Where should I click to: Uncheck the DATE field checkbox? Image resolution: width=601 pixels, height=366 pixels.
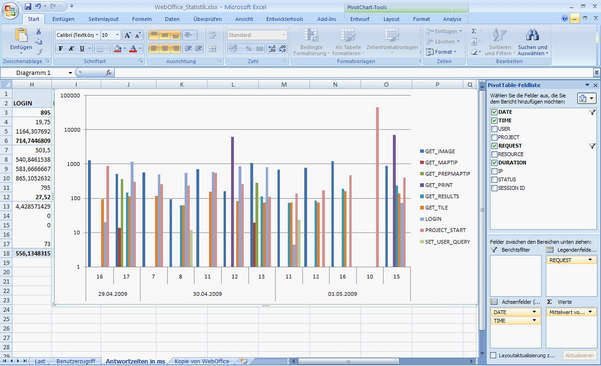coord(494,112)
